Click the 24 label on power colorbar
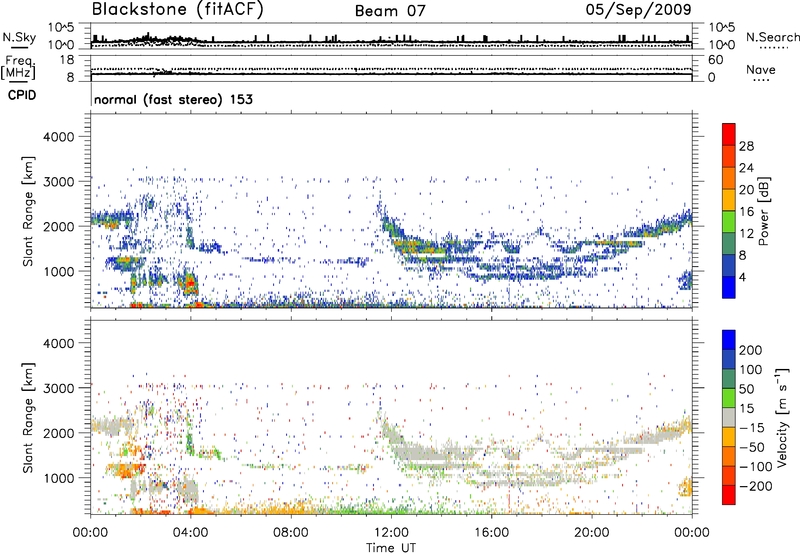Viewport: 800px width, 554px height. coord(746,168)
